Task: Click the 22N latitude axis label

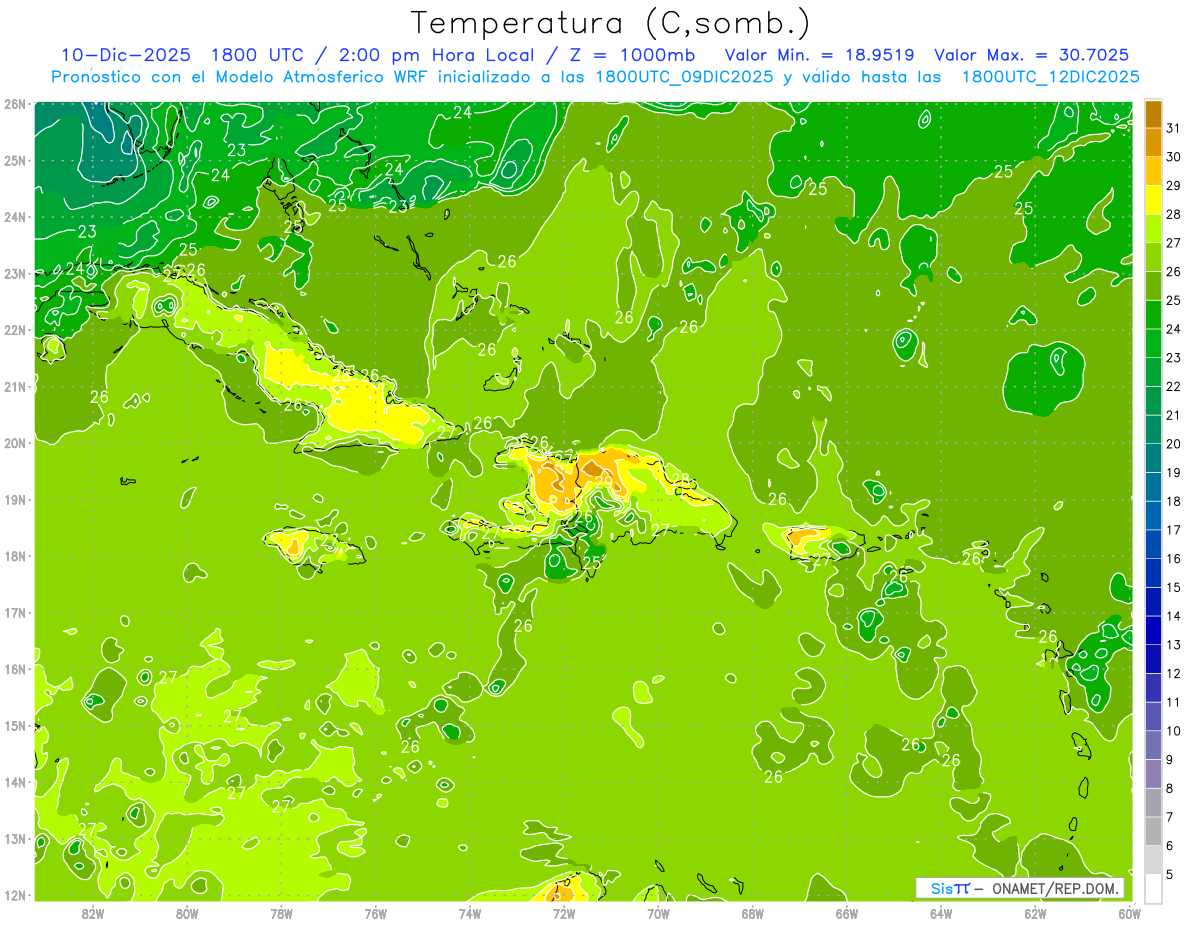Action: [x=16, y=330]
